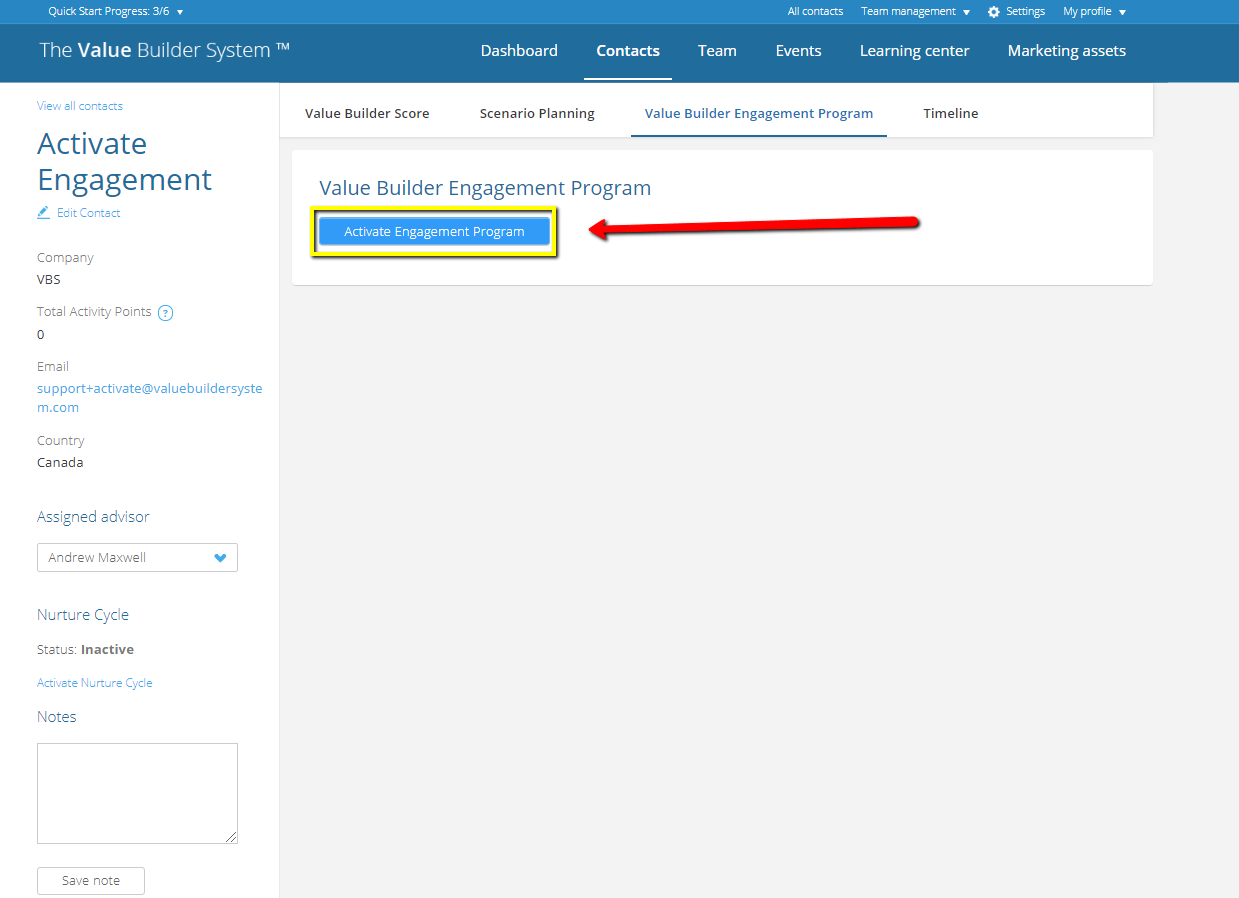Screen dimensions: 1239x898
Task: Click the Nurture Cycle heading
Action: tap(83, 615)
